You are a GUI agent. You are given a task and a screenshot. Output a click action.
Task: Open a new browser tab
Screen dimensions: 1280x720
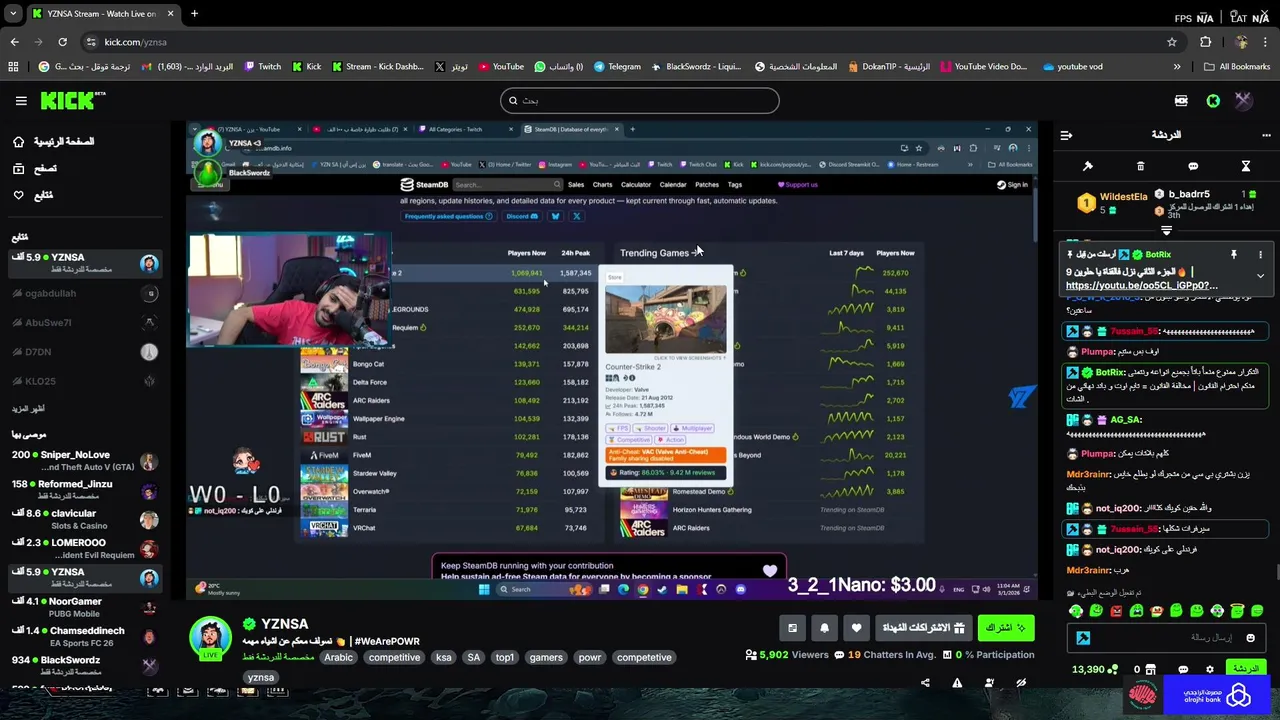click(194, 14)
